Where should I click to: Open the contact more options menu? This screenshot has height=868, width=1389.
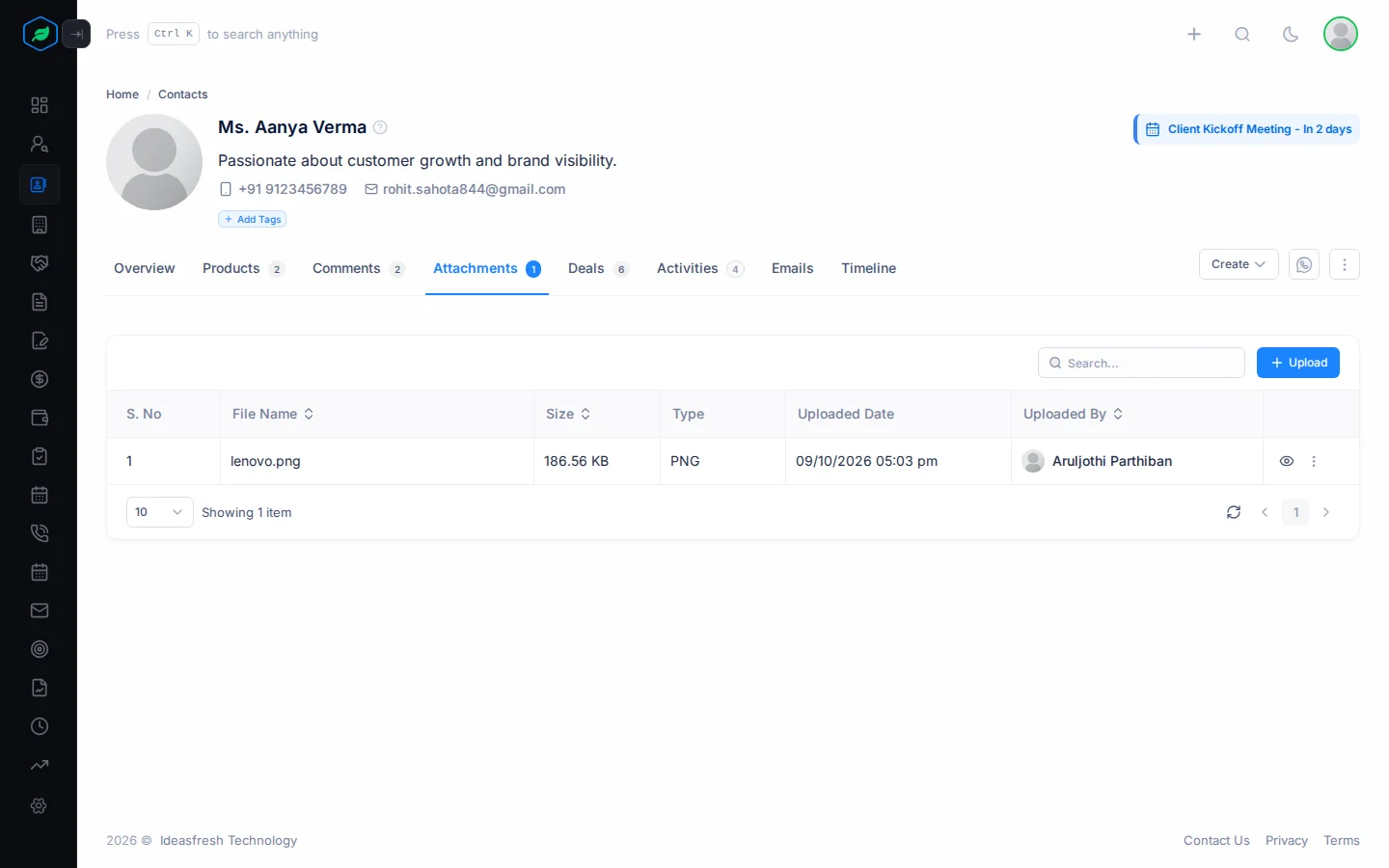coord(1345,264)
